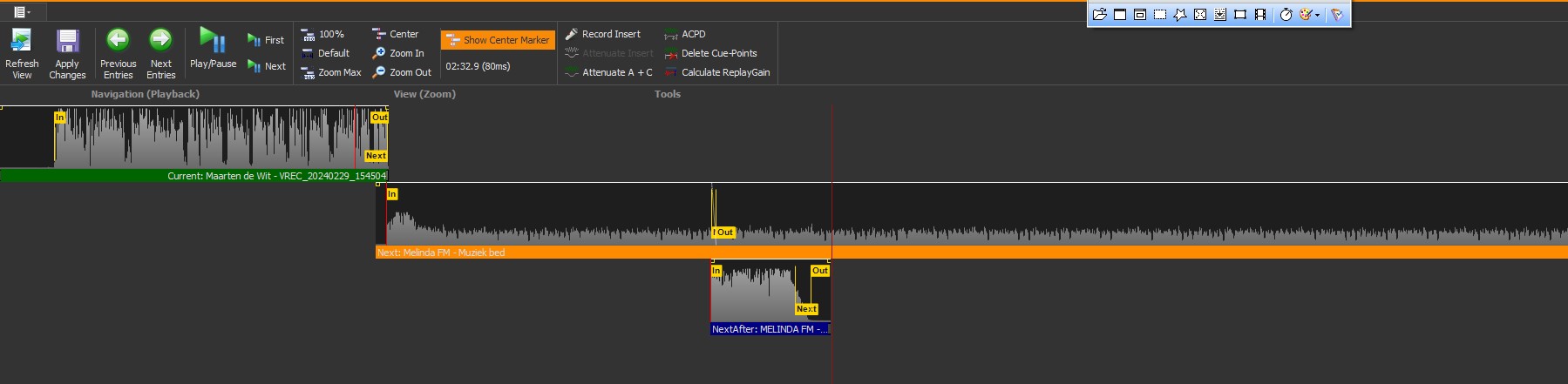Click film strip video capture icon
This screenshot has width=1568, height=384.
[1260, 14]
